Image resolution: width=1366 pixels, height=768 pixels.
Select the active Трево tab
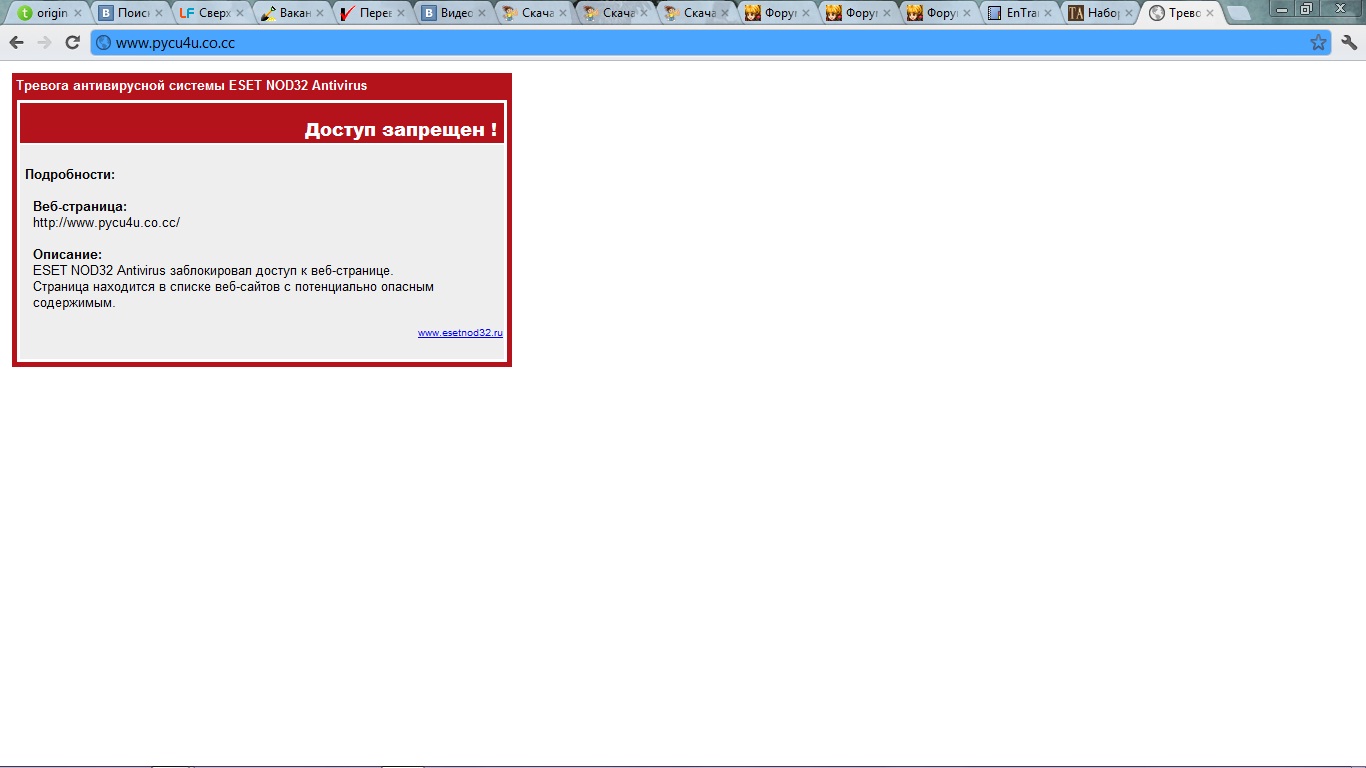click(1180, 14)
